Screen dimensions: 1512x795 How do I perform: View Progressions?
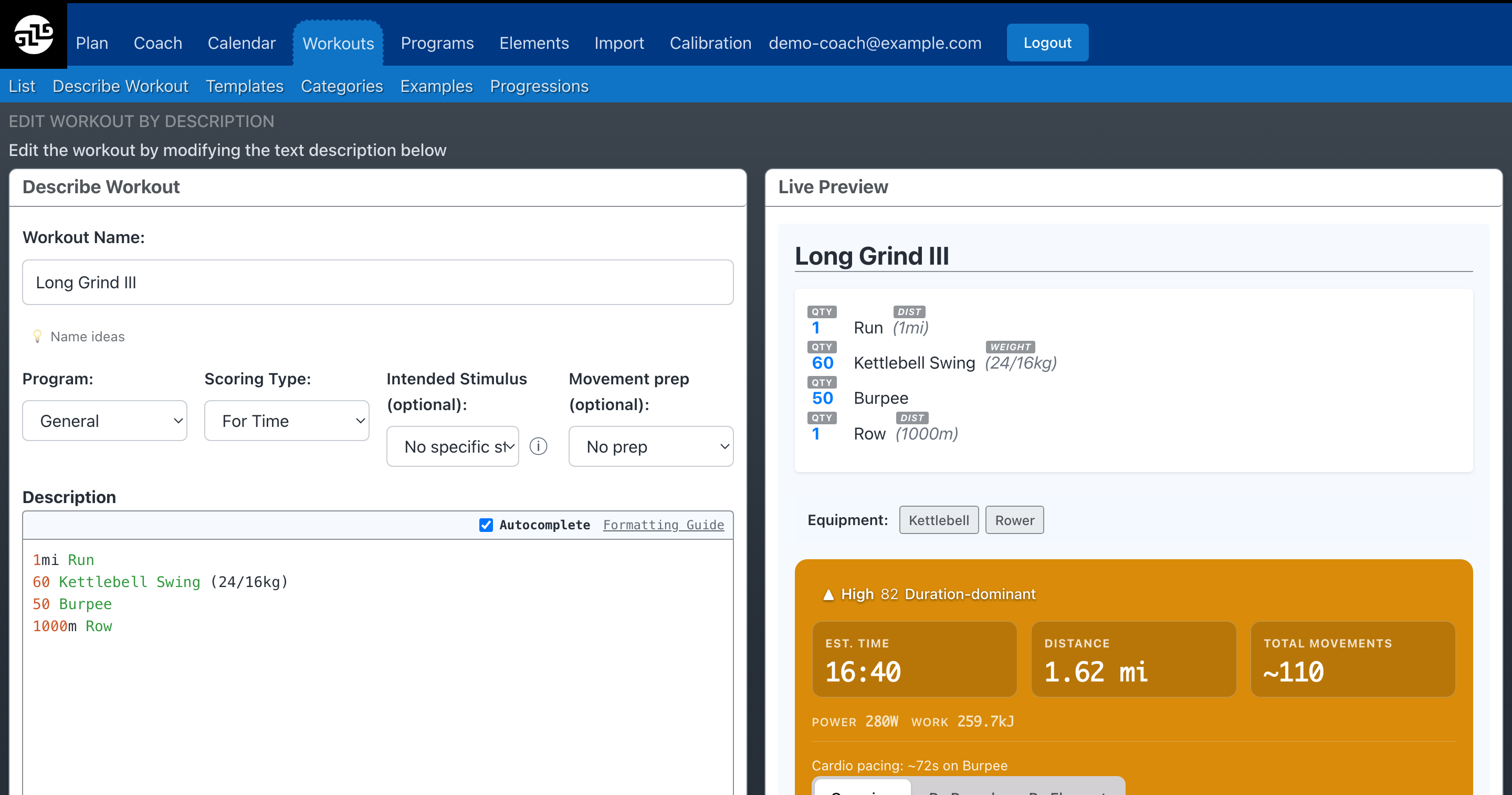539,86
